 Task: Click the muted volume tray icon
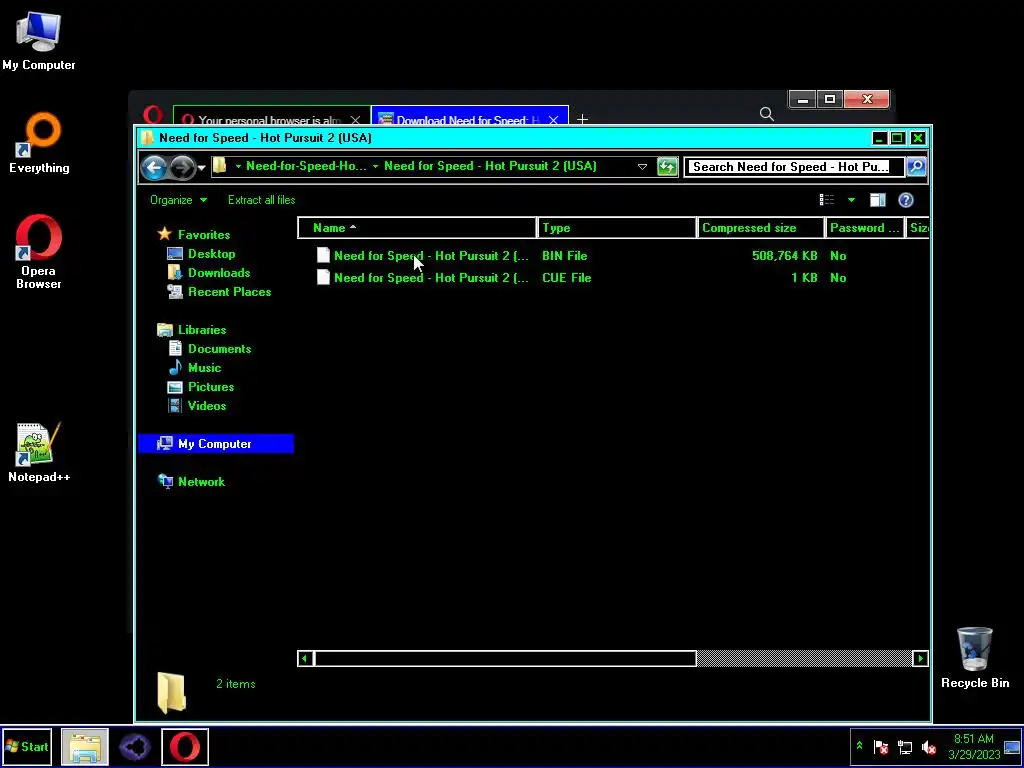[x=928, y=747]
